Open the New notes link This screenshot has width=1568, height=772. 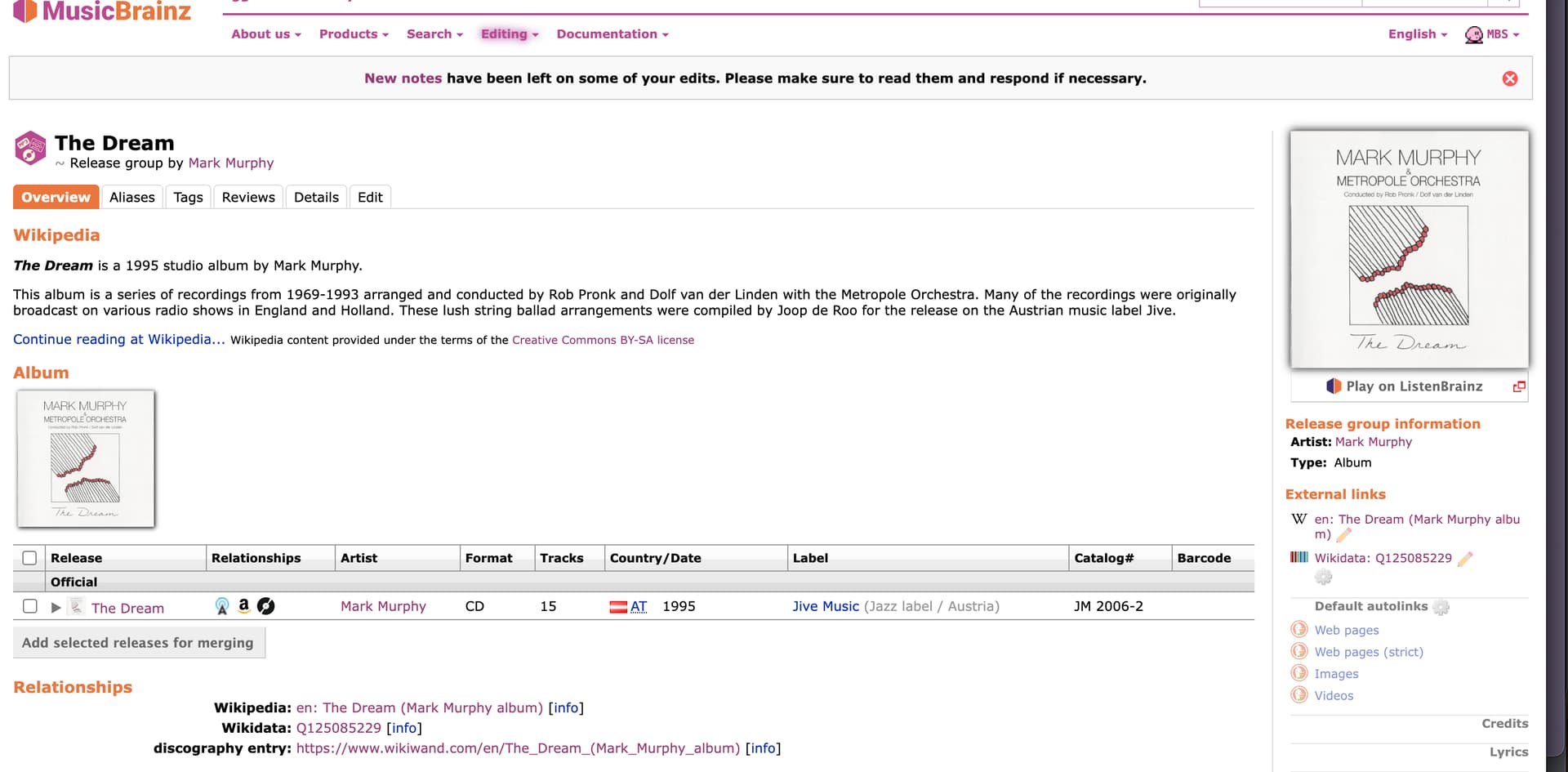403,78
